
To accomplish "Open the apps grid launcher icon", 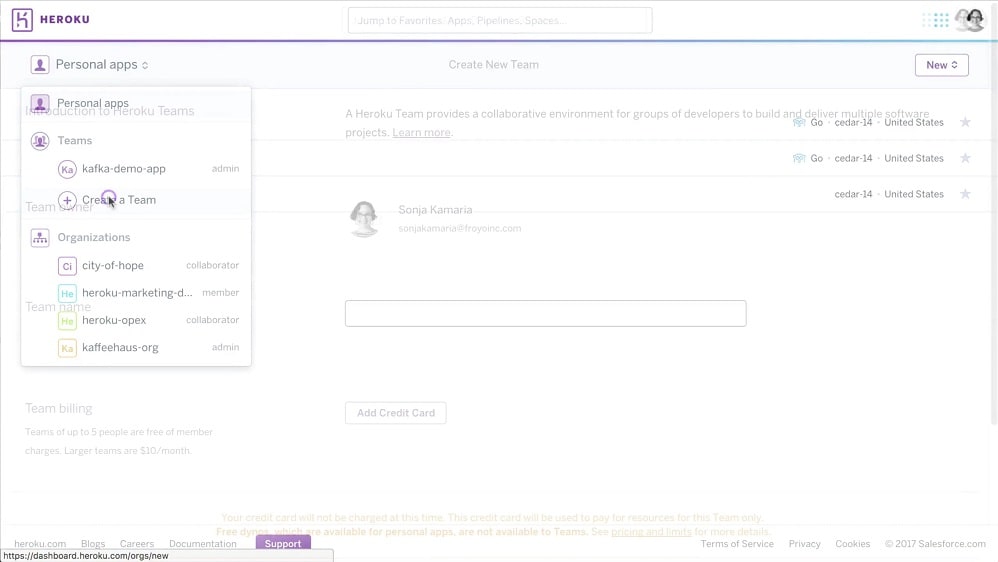I will [x=941, y=20].
